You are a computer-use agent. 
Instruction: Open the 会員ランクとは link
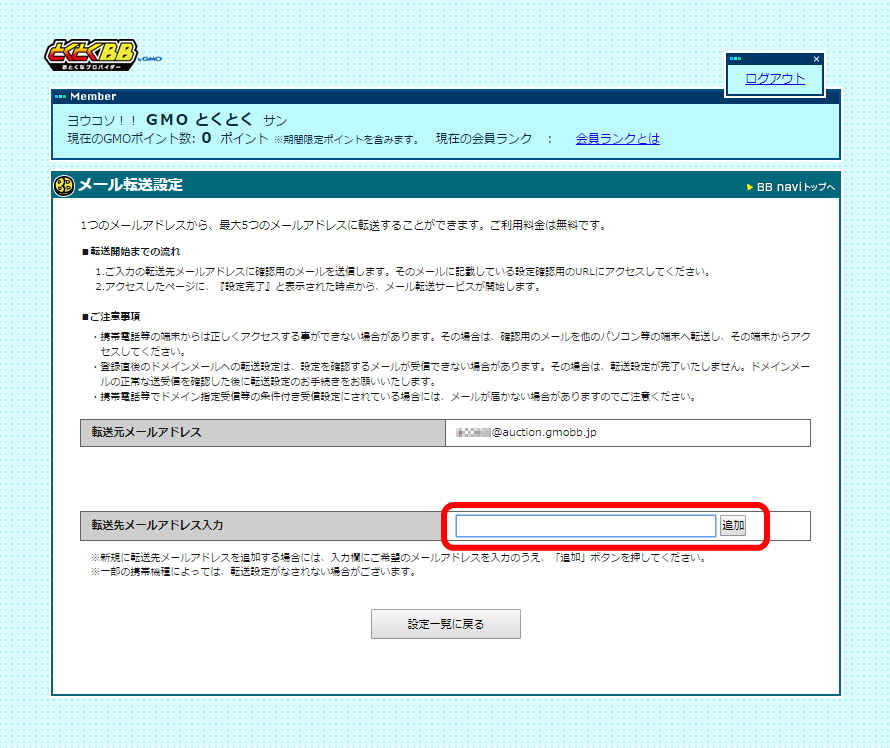point(617,140)
